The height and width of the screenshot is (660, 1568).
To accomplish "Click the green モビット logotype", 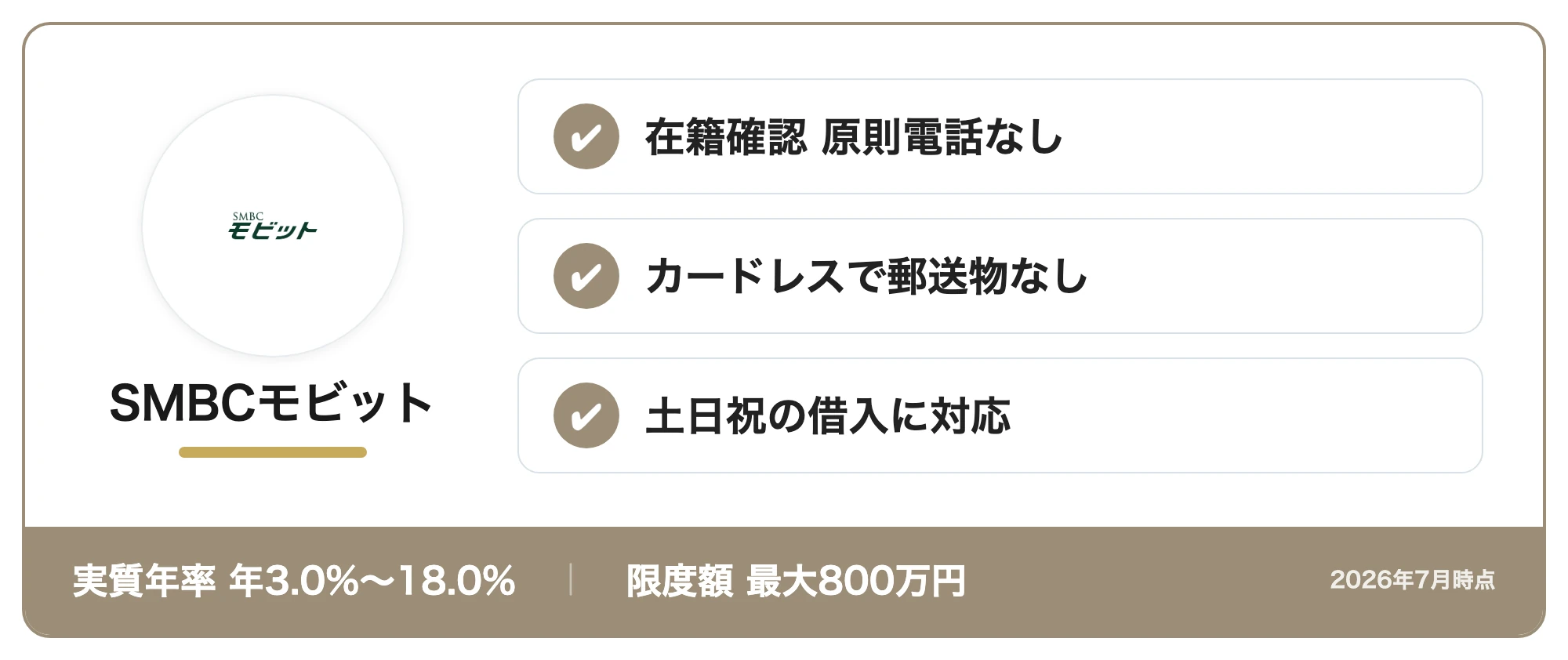I will 272,230.
